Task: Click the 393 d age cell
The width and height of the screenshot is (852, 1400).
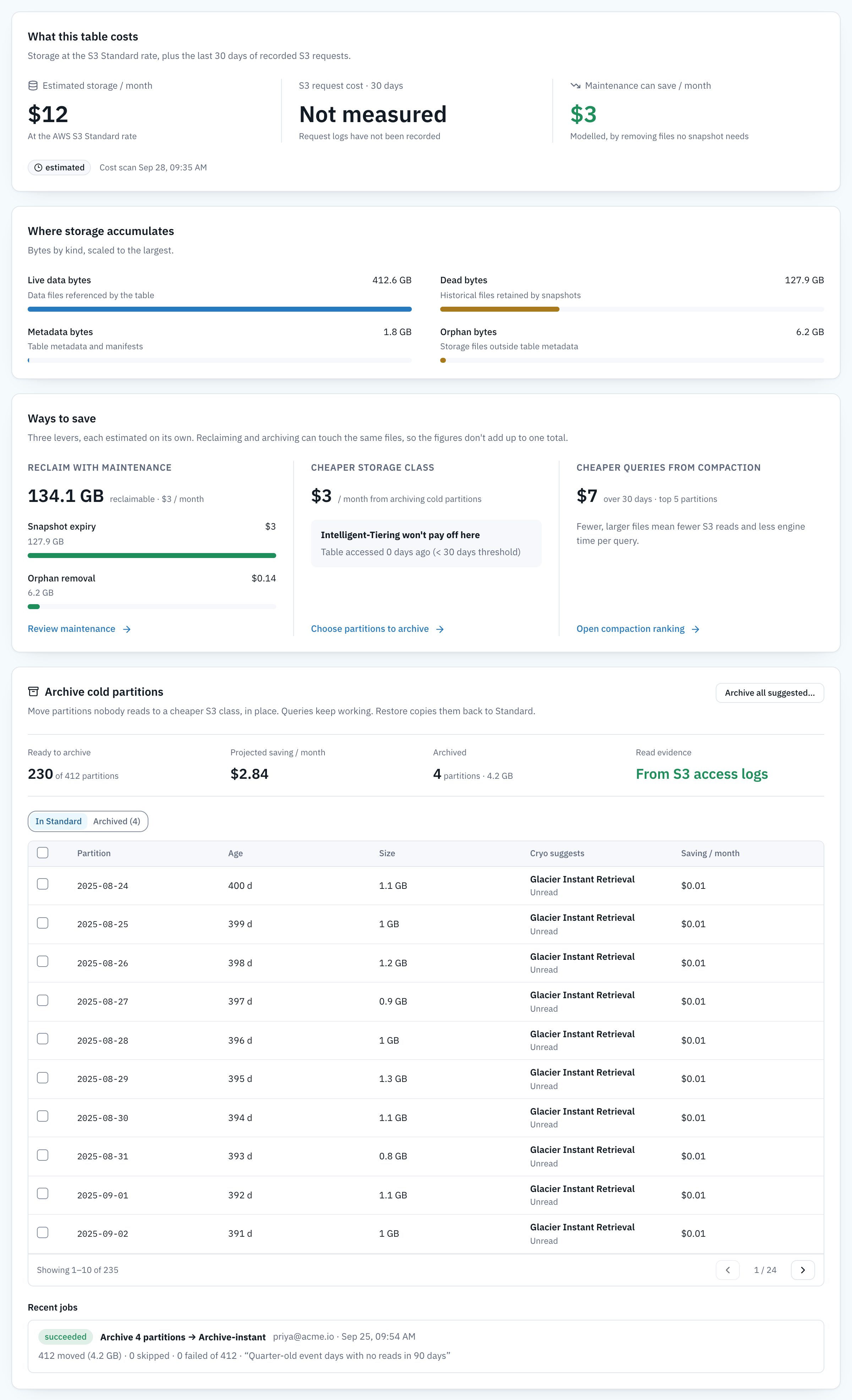Action: [240, 1156]
